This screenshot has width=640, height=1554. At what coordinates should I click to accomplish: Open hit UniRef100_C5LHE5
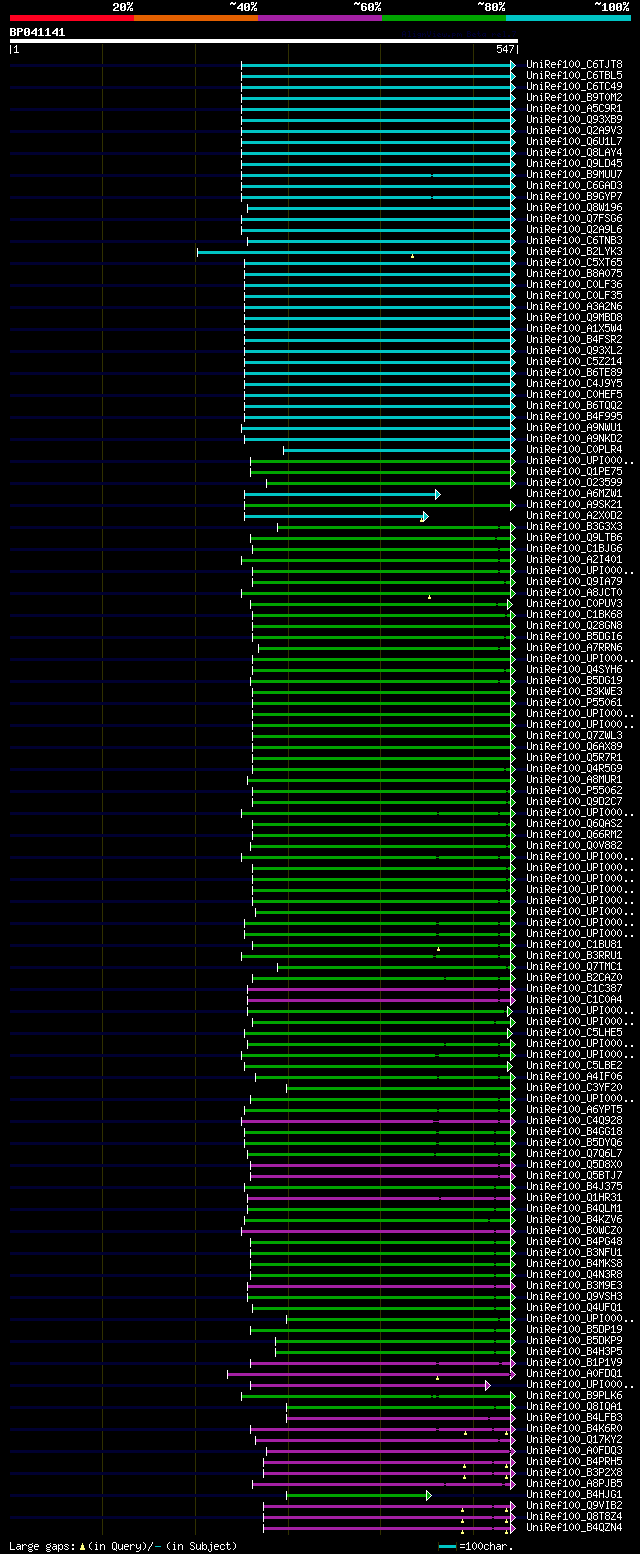(x=574, y=1032)
